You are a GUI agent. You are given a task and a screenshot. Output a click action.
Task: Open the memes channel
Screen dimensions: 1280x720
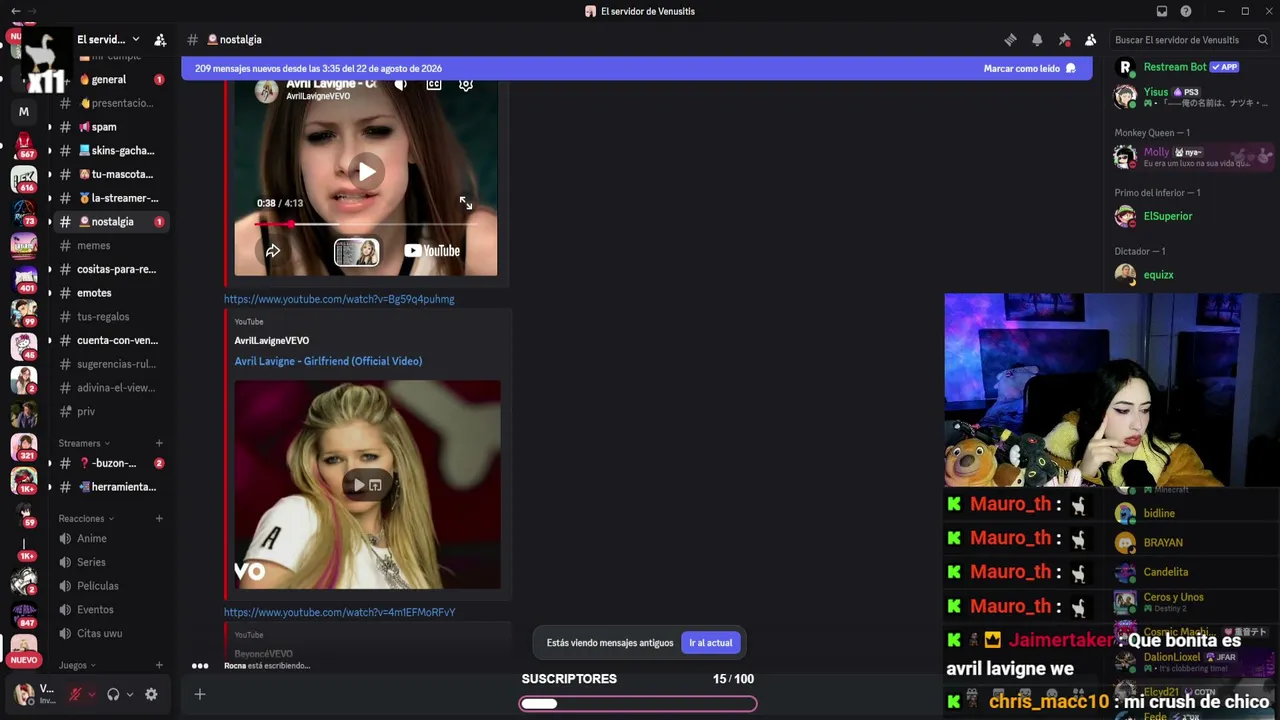108,246
